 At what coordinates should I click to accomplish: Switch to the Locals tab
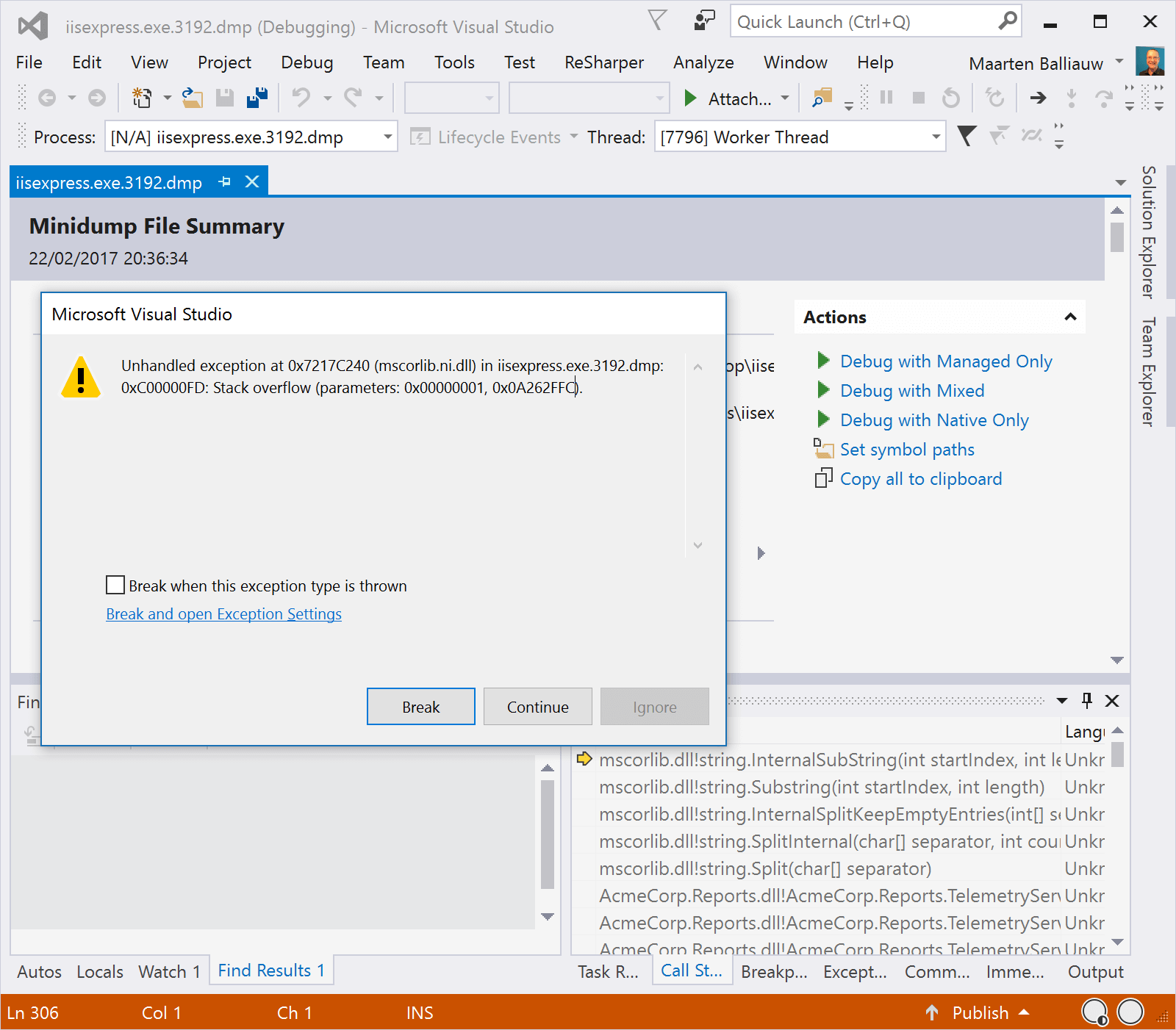click(x=100, y=971)
